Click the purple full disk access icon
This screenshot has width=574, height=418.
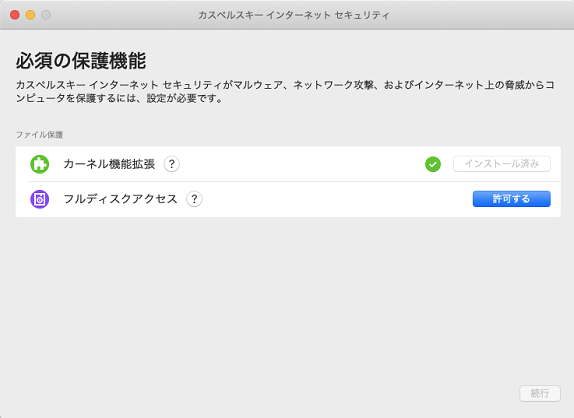(x=40, y=199)
